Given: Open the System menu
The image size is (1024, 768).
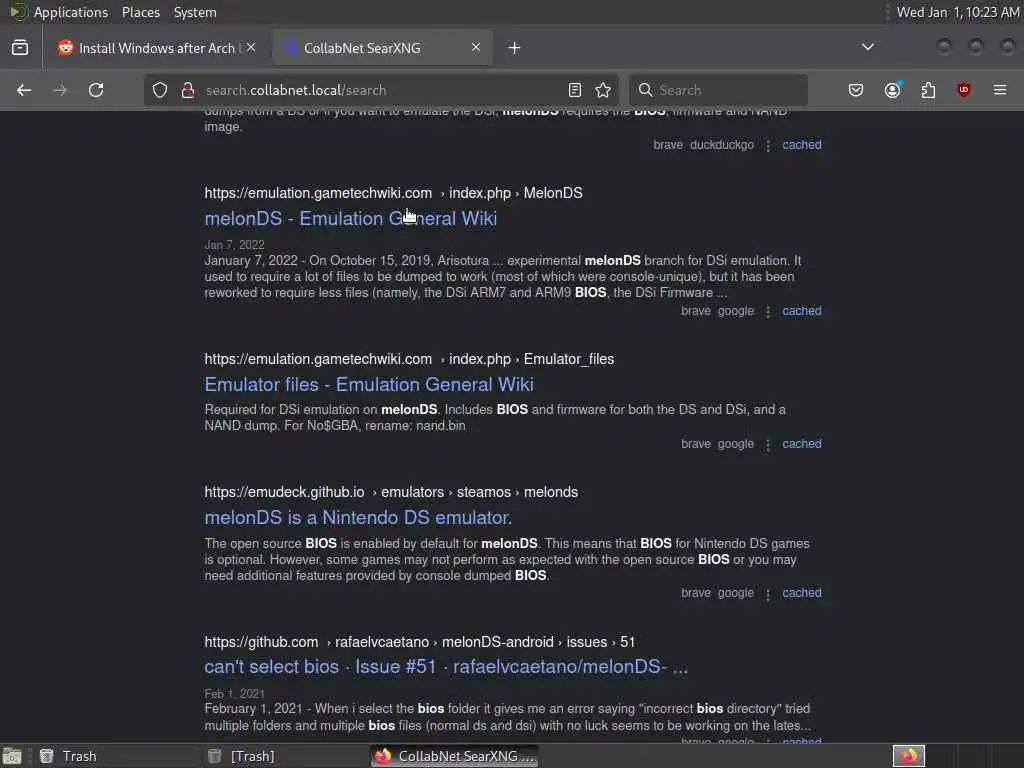Looking at the screenshot, I should 195,12.
